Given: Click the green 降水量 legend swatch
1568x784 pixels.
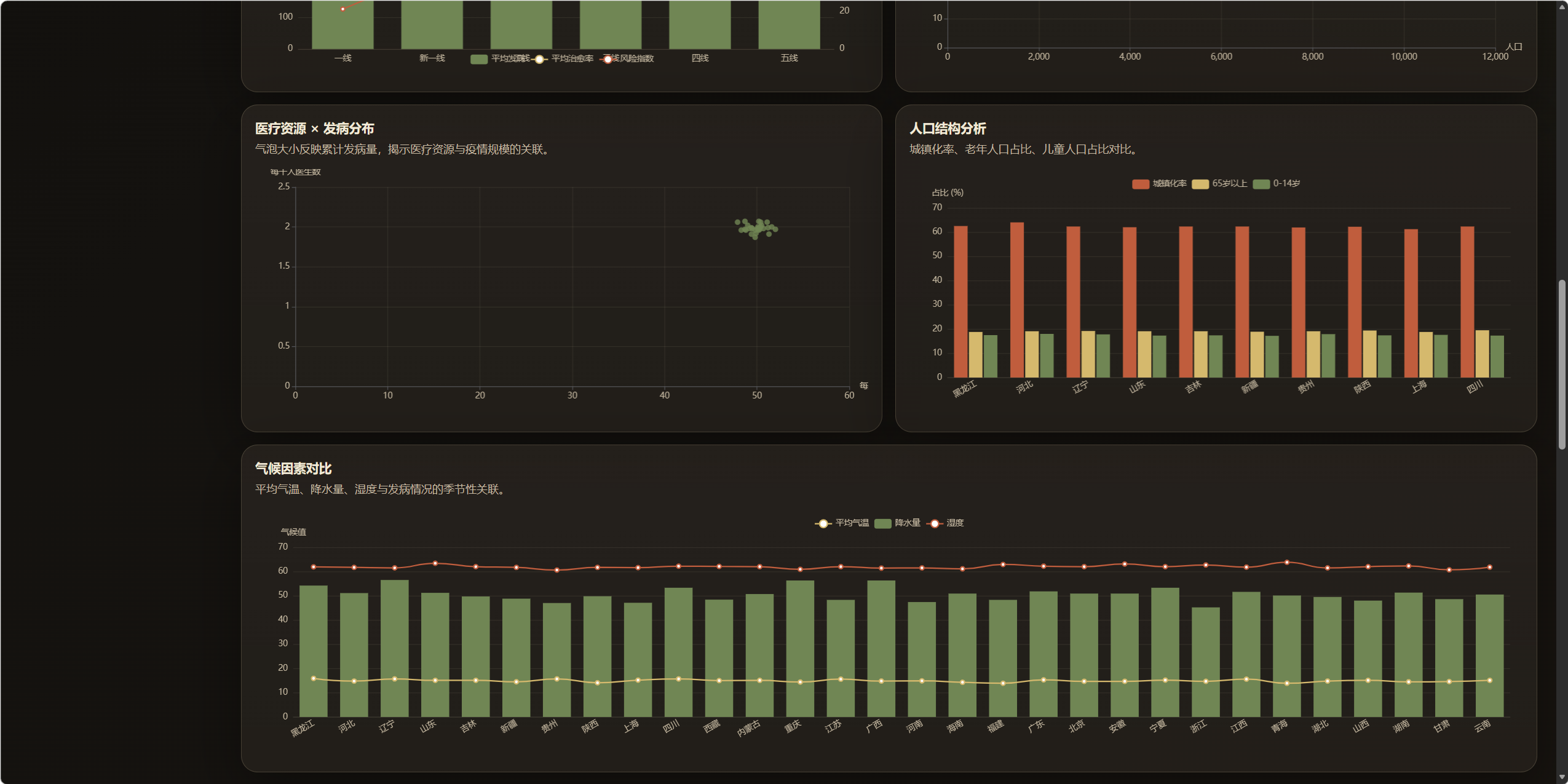Looking at the screenshot, I should [x=882, y=523].
